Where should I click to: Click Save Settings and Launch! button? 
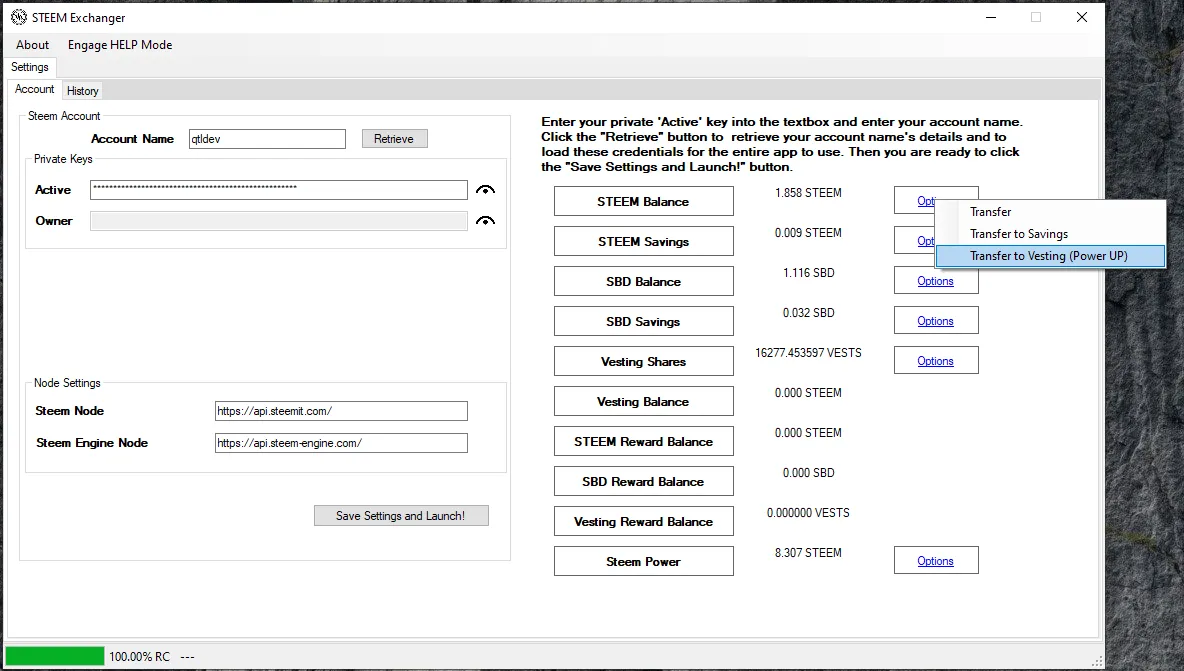click(x=401, y=516)
